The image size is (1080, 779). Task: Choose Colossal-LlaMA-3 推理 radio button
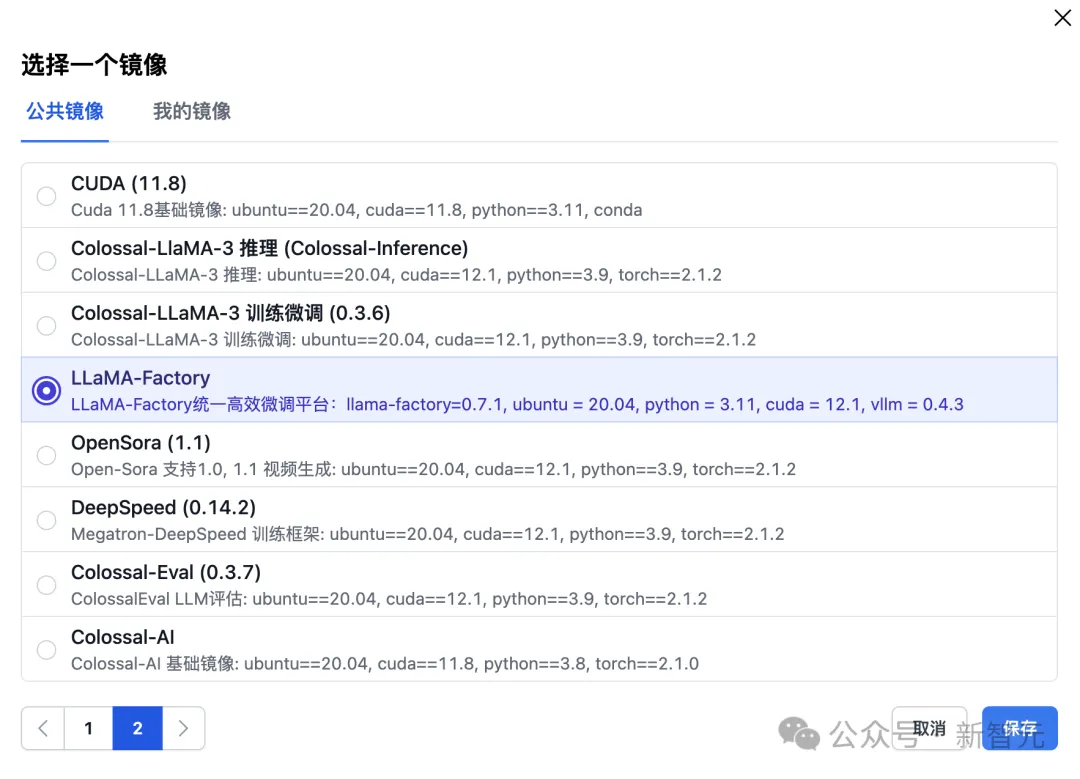click(46, 261)
